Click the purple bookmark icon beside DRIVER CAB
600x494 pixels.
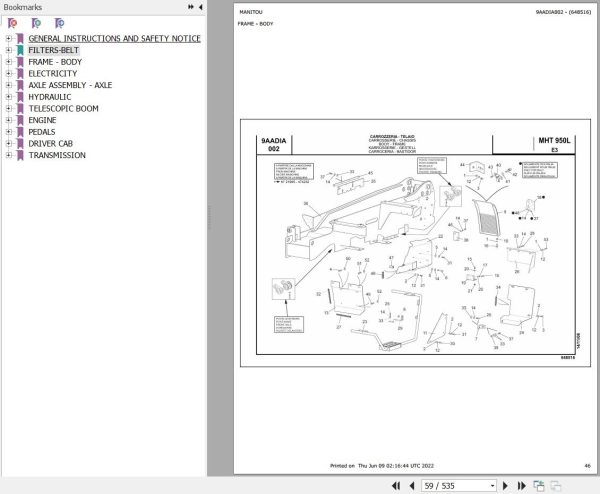click(x=20, y=143)
